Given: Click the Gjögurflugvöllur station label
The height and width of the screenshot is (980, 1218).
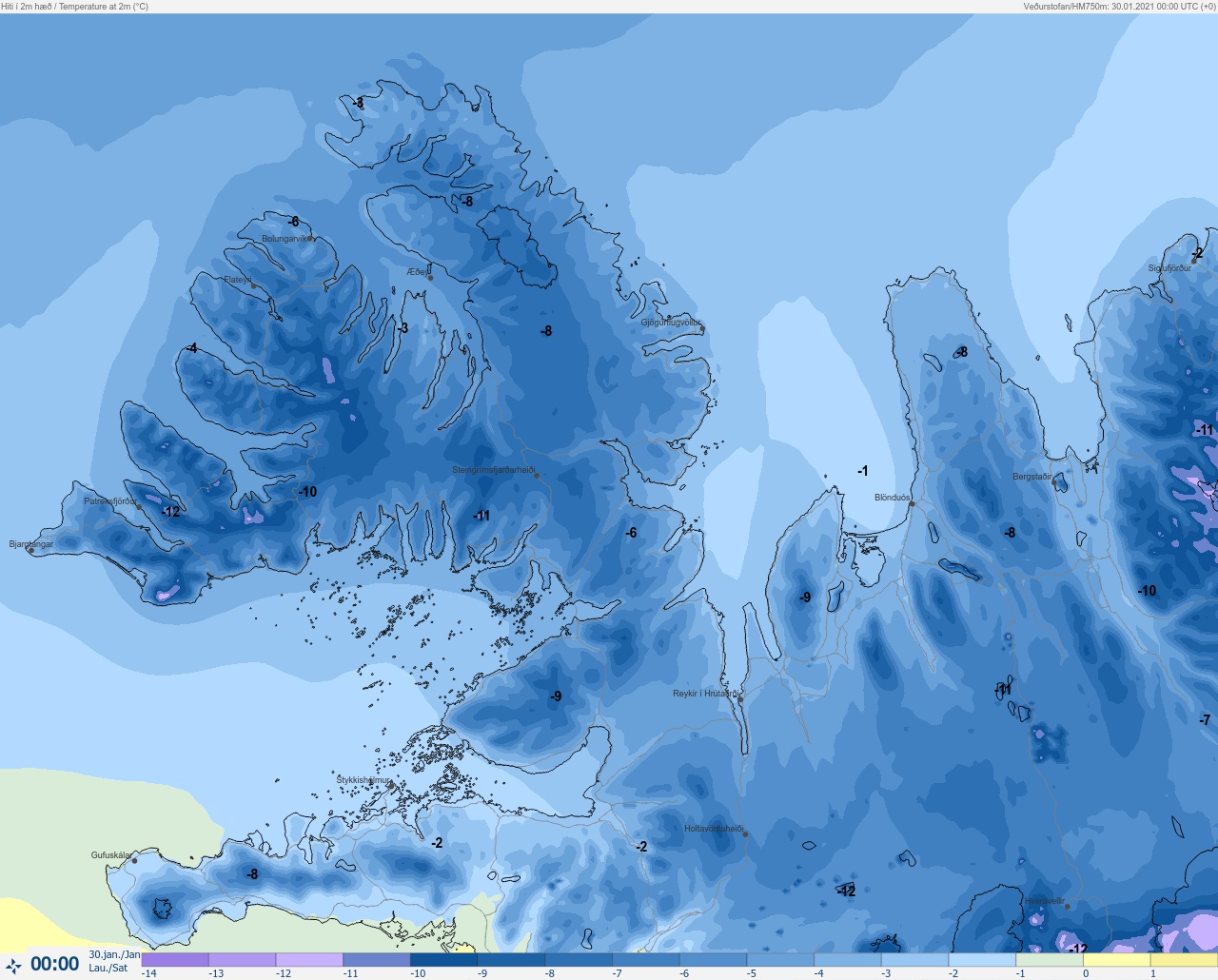Looking at the screenshot, I should tap(671, 323).
